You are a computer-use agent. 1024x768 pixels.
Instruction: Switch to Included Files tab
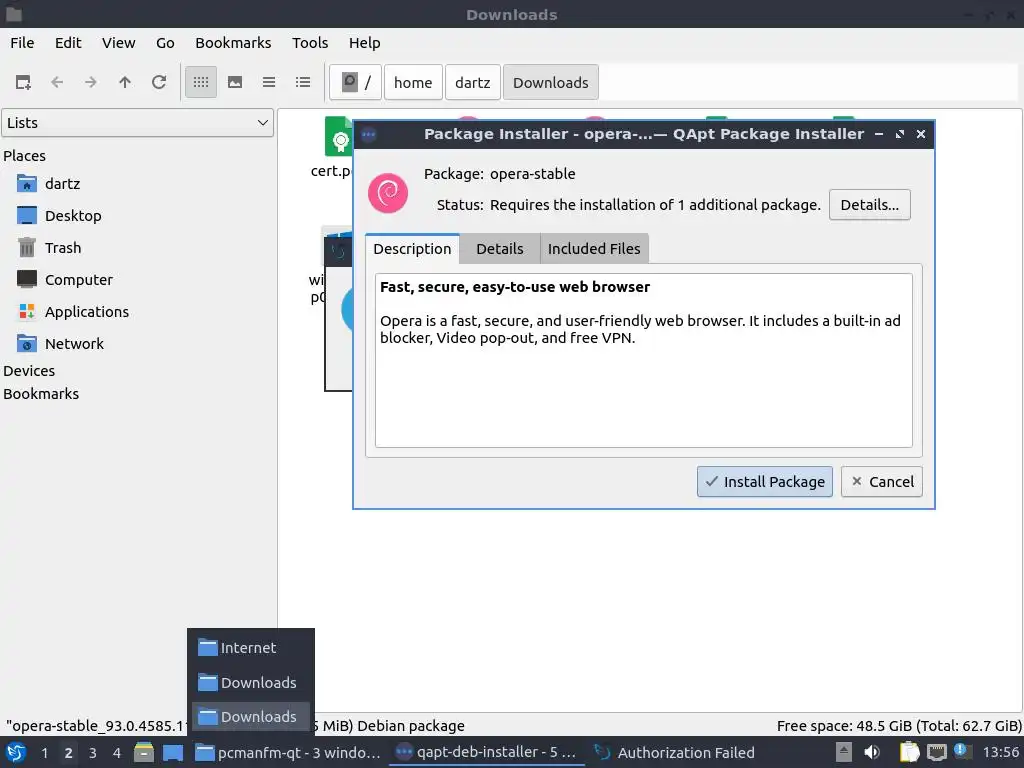coord(594,249)
